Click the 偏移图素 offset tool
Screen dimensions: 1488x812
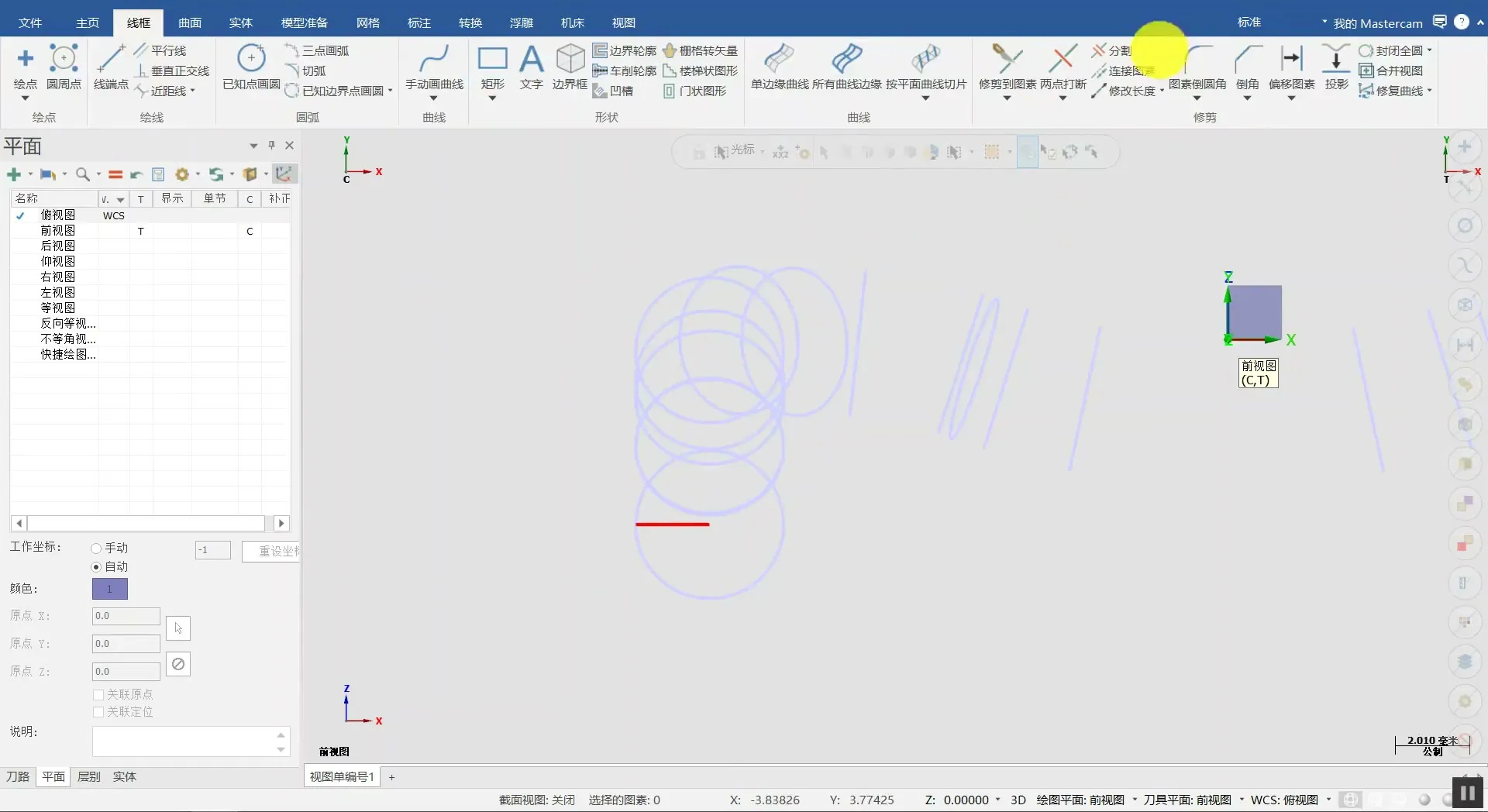pos(1291,66)
